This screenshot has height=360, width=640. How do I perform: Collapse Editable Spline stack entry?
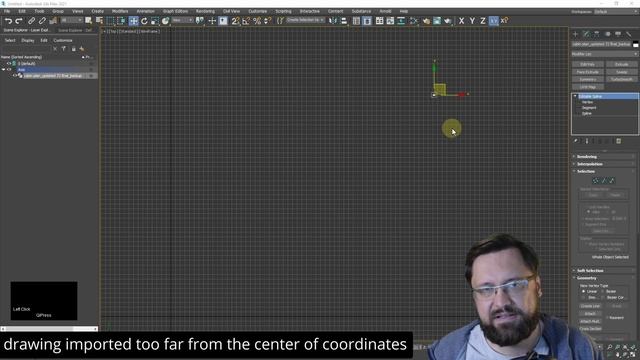[x=575, y=96]
